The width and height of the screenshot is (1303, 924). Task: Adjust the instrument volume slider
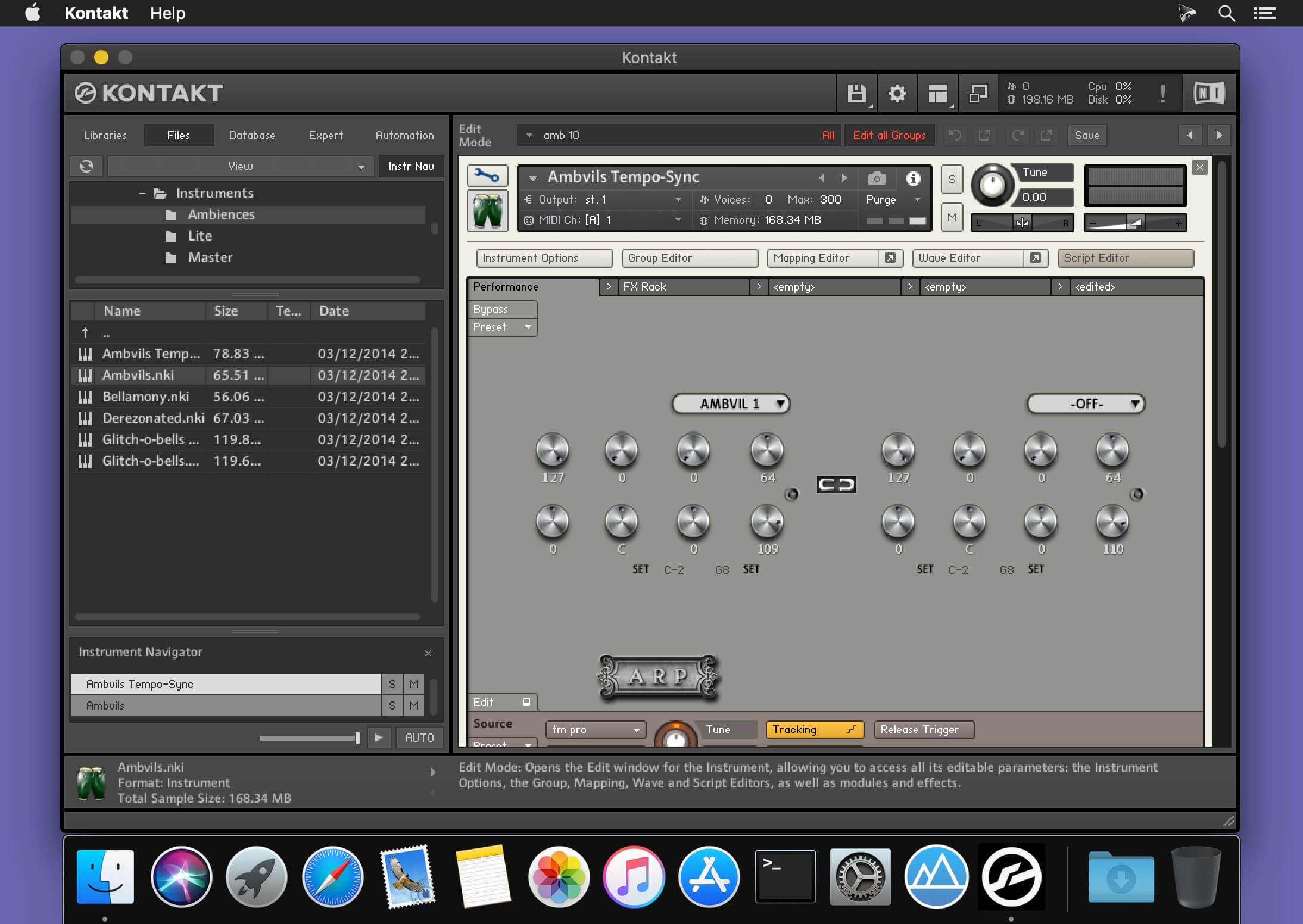1135,223
